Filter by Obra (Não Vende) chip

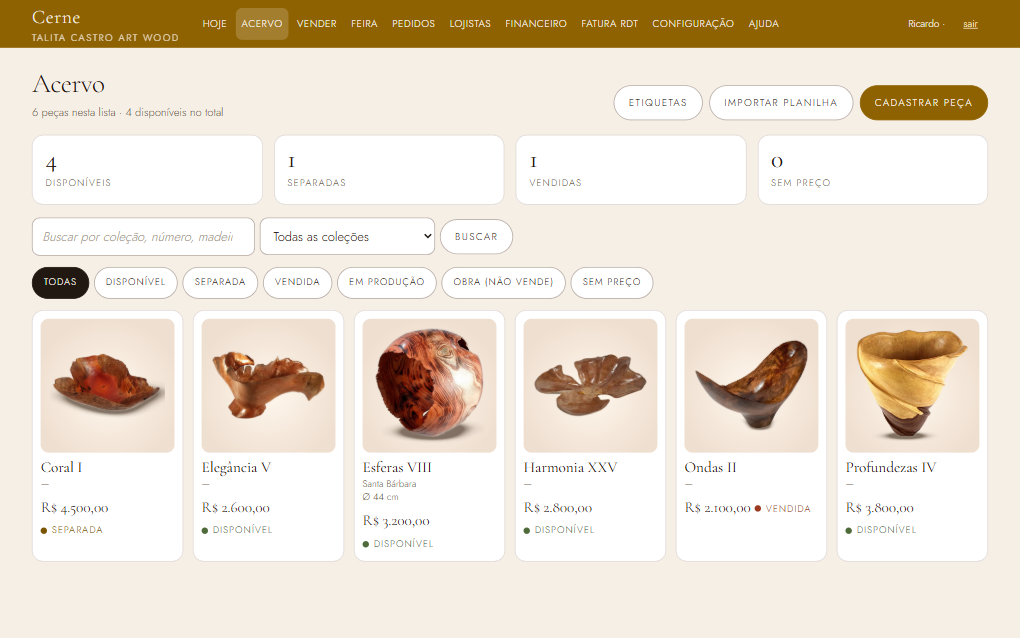click(x=503, y=282)
